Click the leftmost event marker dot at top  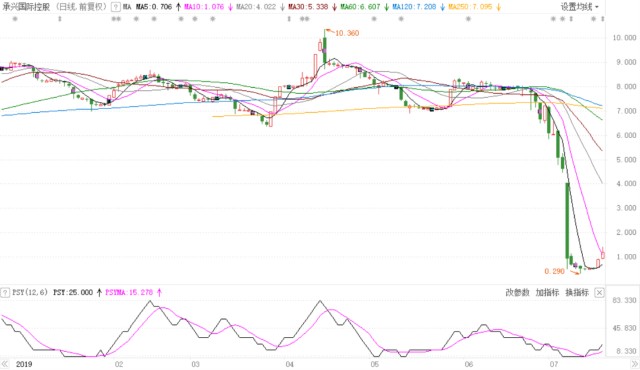click(15, 19)
